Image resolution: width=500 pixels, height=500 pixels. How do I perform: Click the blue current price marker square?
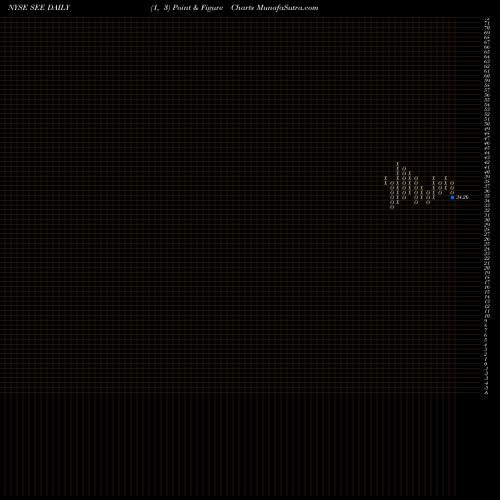(x=452, y=197)
